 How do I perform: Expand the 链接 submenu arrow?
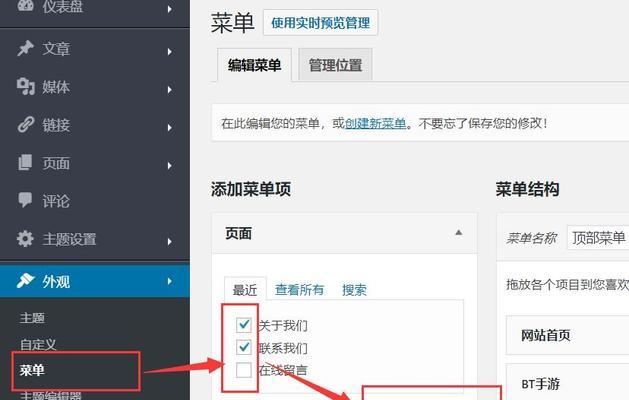coord(170,127)
